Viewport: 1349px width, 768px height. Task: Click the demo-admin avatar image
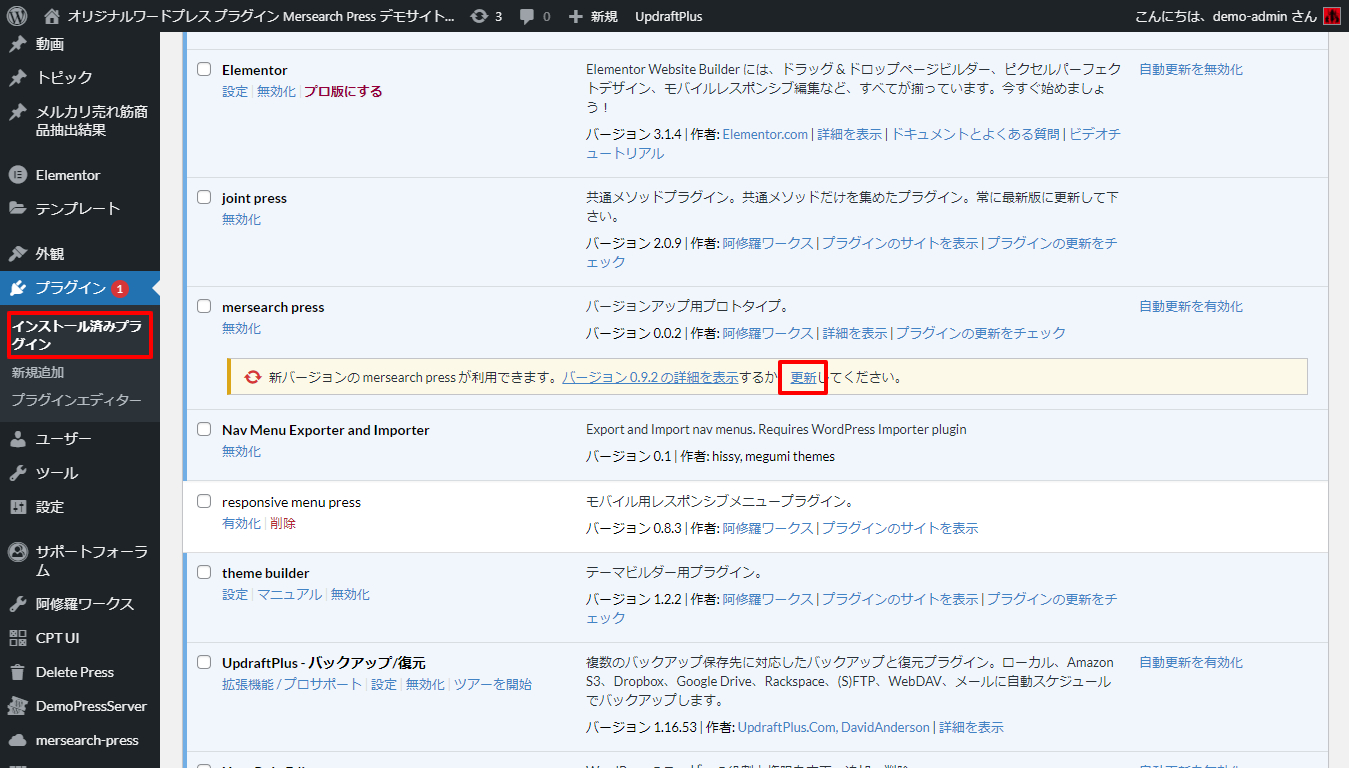[x=1331, y=16]
